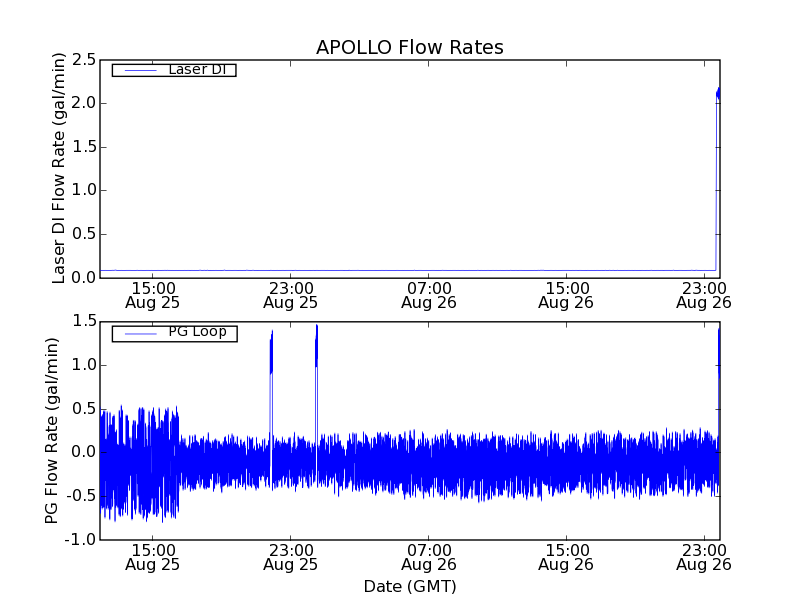
Task: Click the Laser DI spike near 2.0 gal/min
Action: click(717, 94)
